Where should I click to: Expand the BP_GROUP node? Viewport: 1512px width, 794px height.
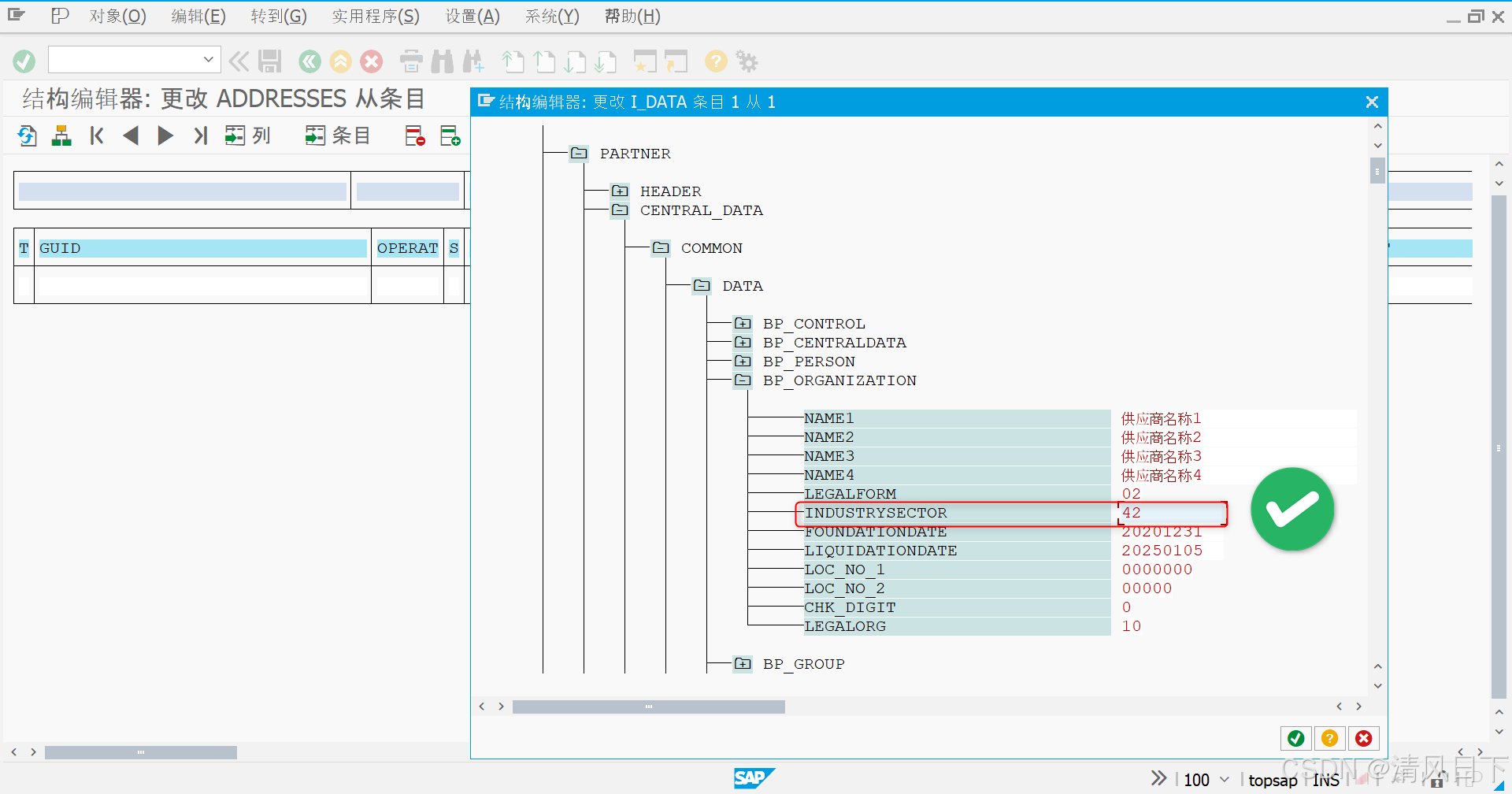[x=743, y=664]
